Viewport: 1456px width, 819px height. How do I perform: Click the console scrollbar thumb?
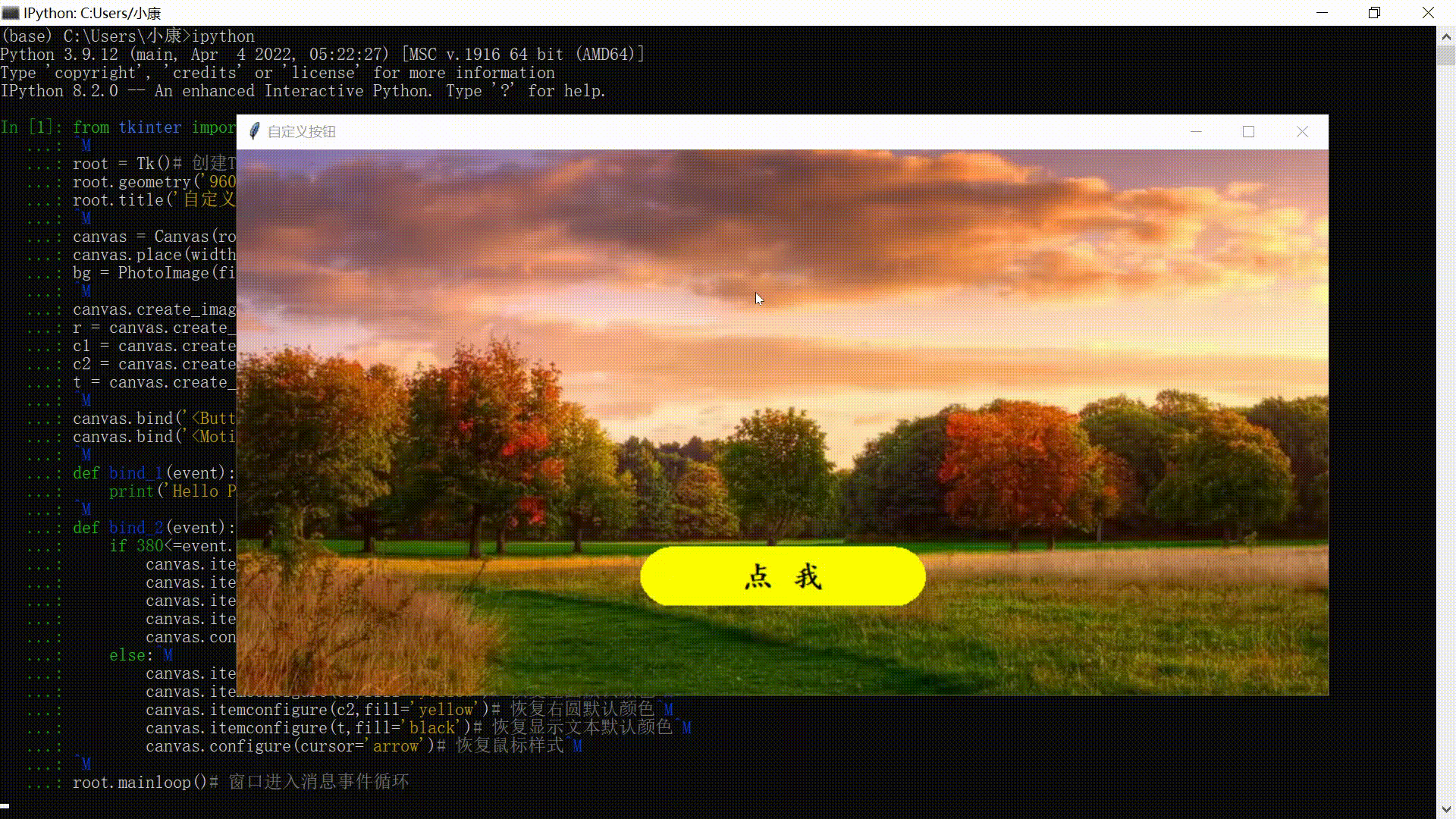[x=1446, y=55]
